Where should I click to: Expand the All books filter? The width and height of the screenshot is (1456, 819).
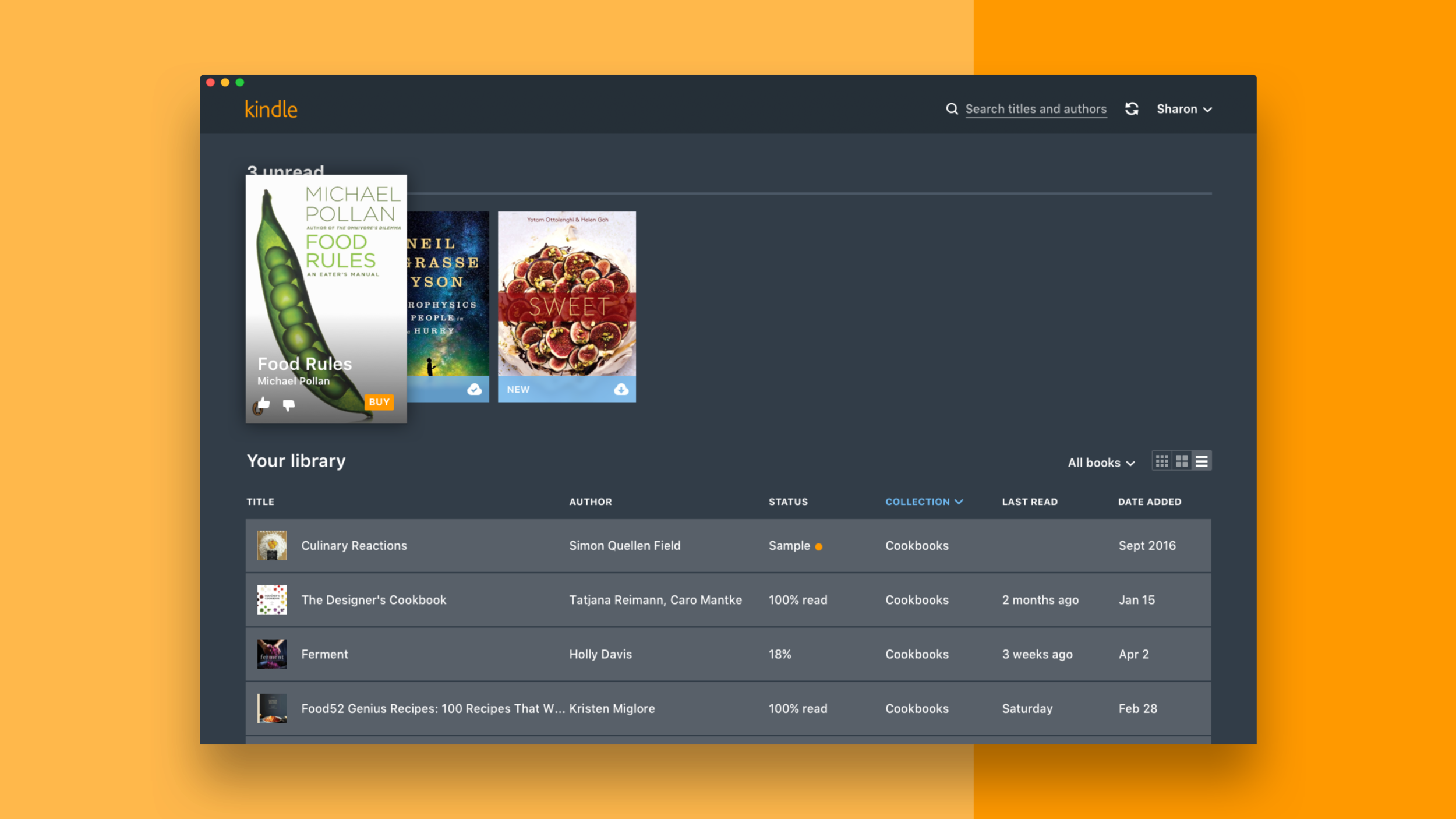point(1101,463)
